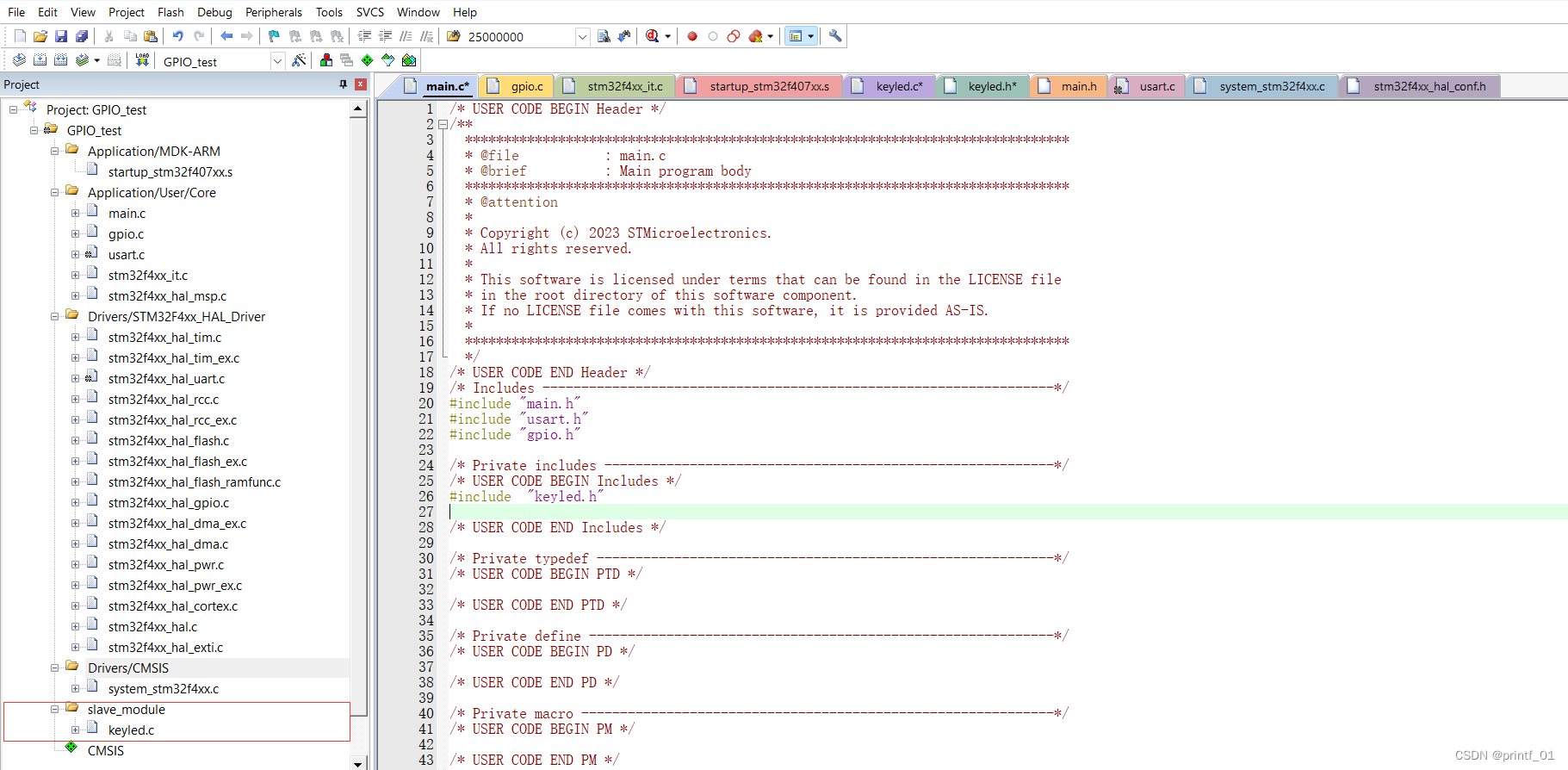Screen dimensions: 1568x770
Task: Switch to the startup_stm32f407xx.s tab
Action: tap(759, 86)
